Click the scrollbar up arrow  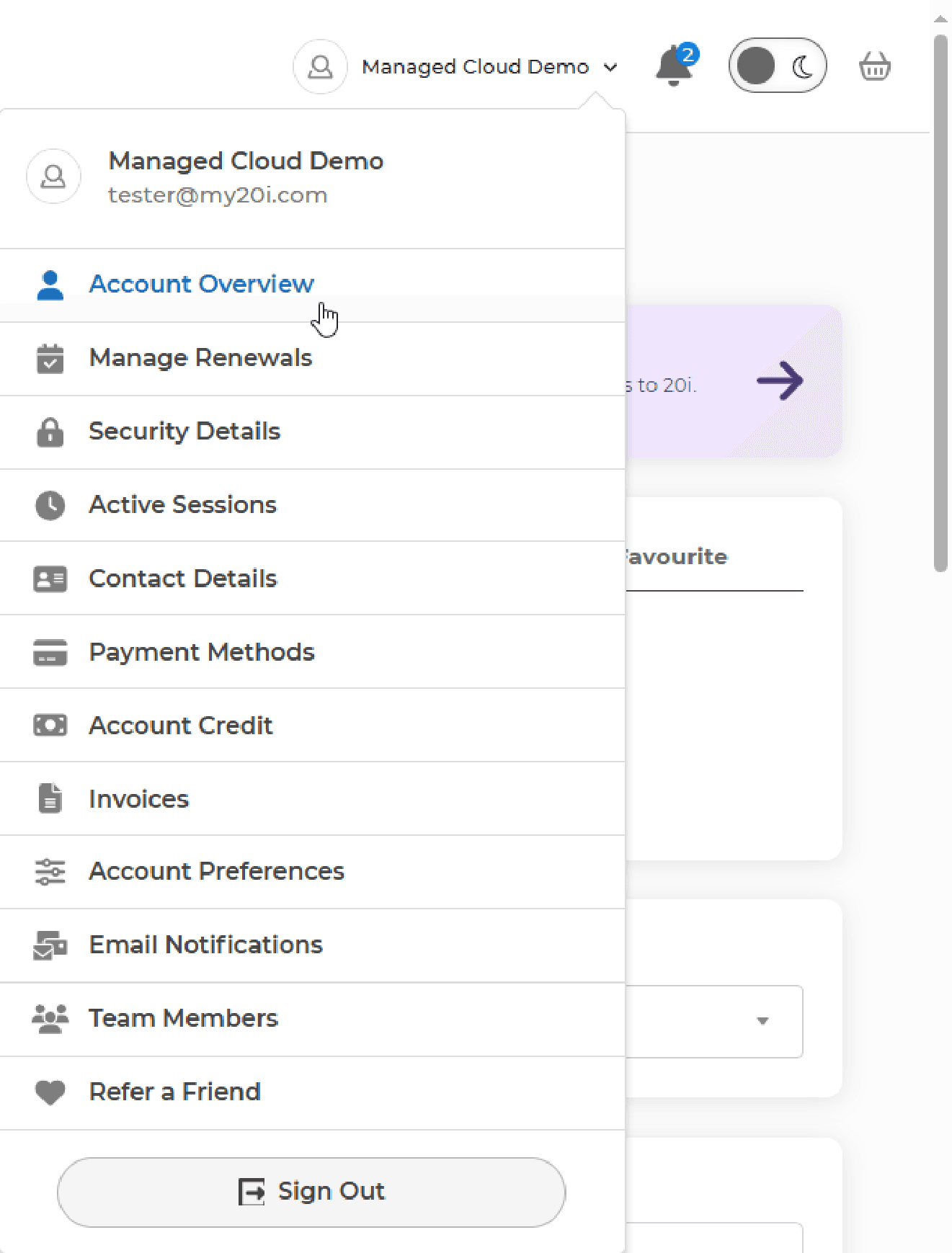click(940, 19)
